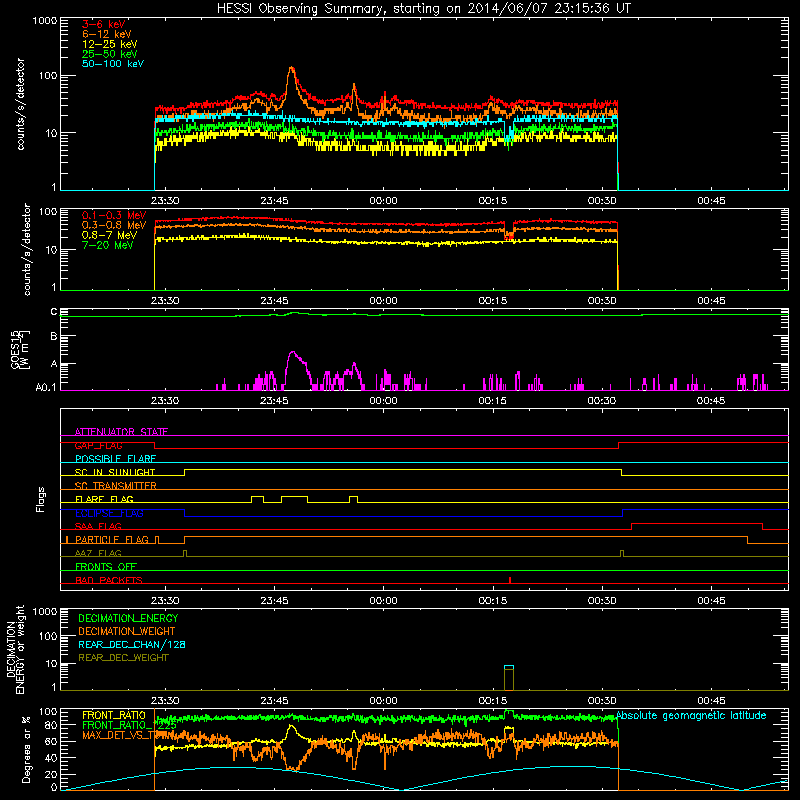Select the 12-25 keV legend label
The image size is (800, 800).
[x=110, y=44]
